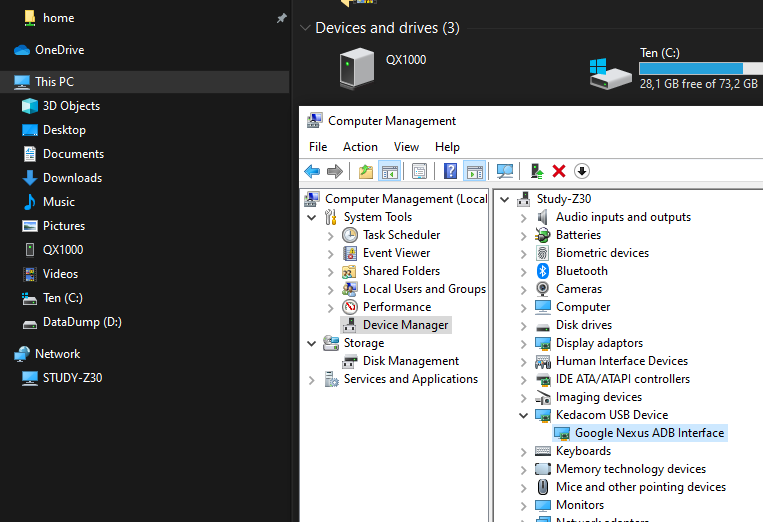Click the Update device driver icon

coord(537,171)
